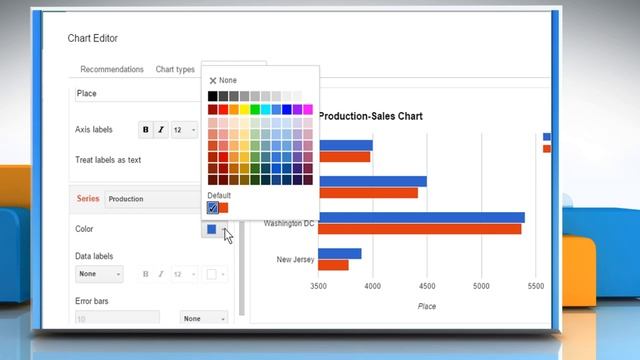Click the Production-Sales Chart title
Viewport: 640px width, 360px height.
pyautogui.click(x=371, y=116)
